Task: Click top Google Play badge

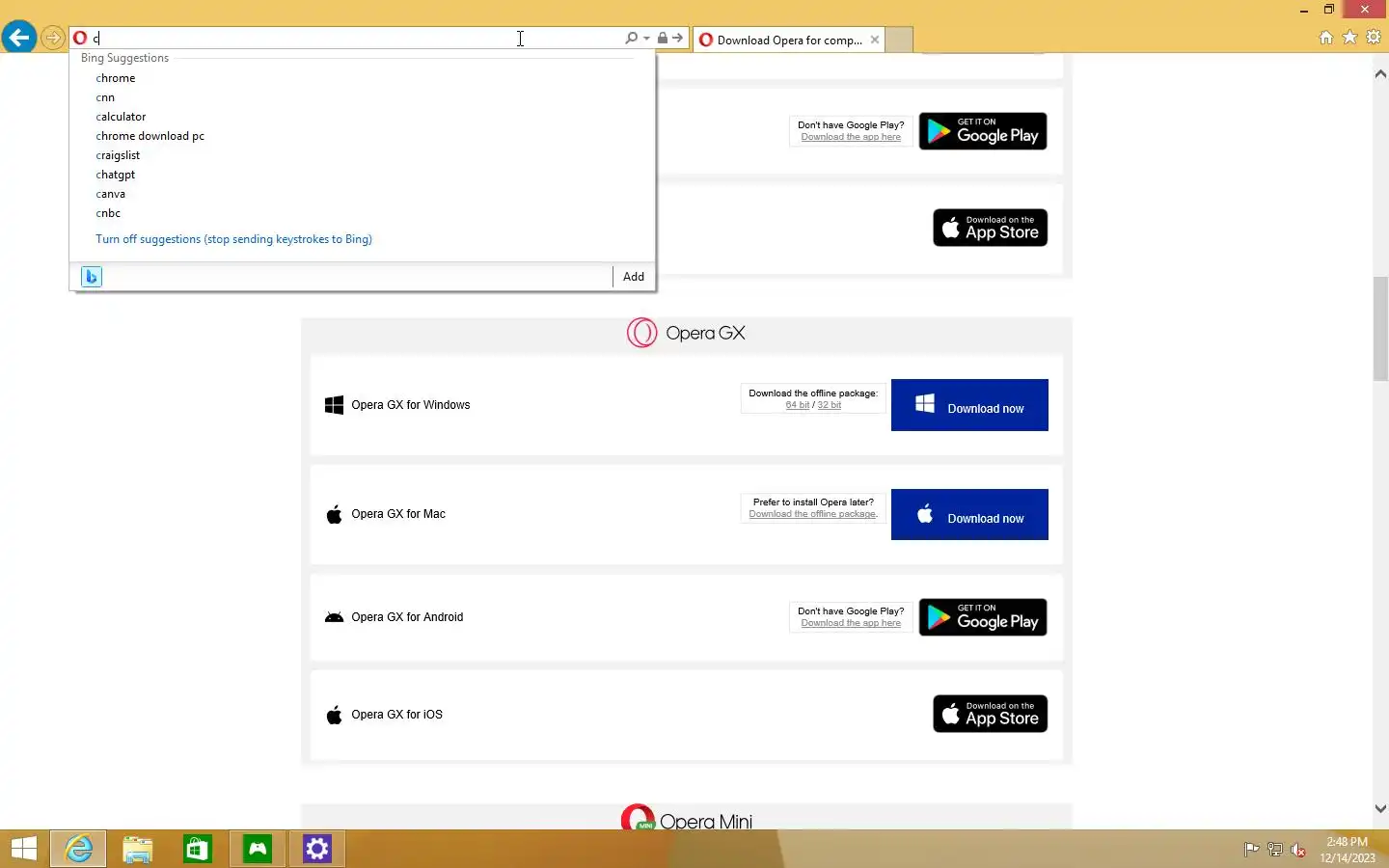Action: [x=983, y=131]
